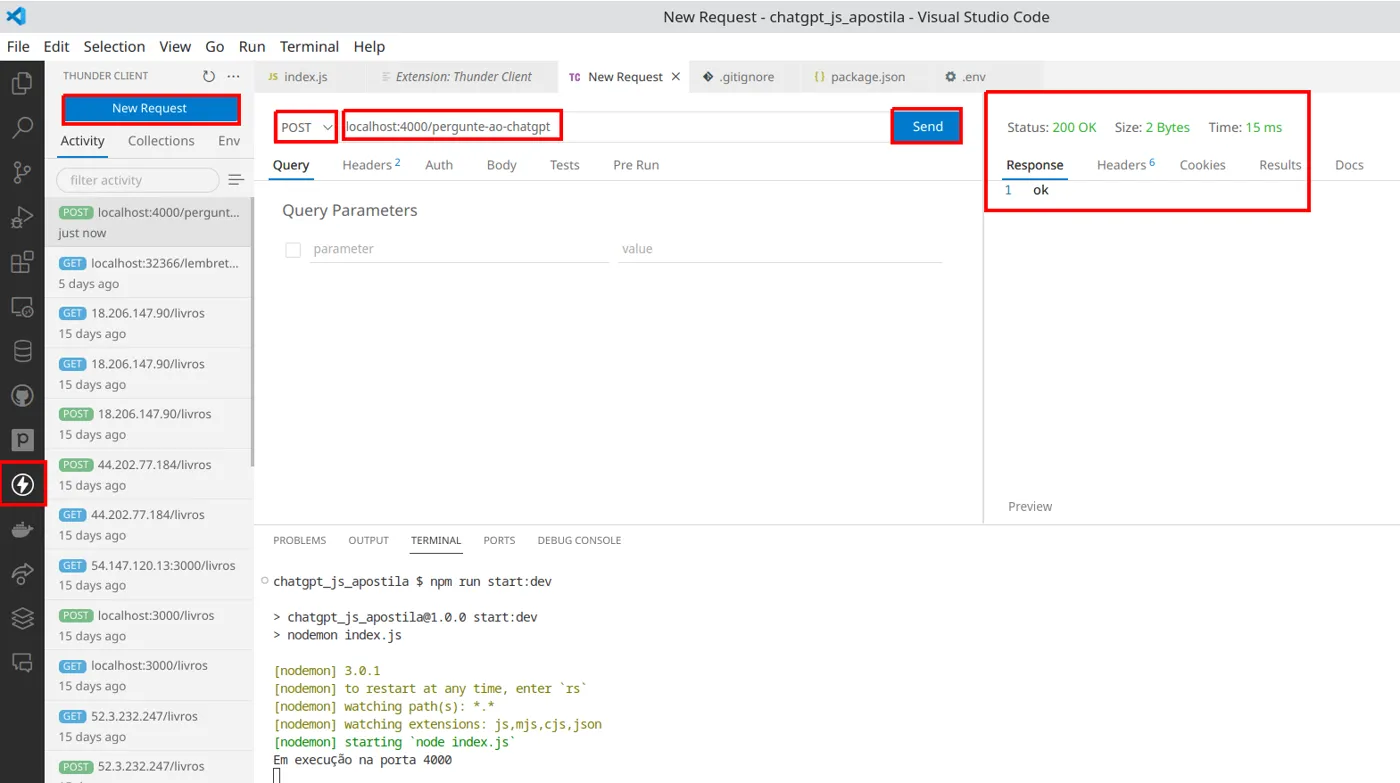Open the Remote Explorer monitor icon
This screenshot has width=1400, height=783.
pos(22,307)
